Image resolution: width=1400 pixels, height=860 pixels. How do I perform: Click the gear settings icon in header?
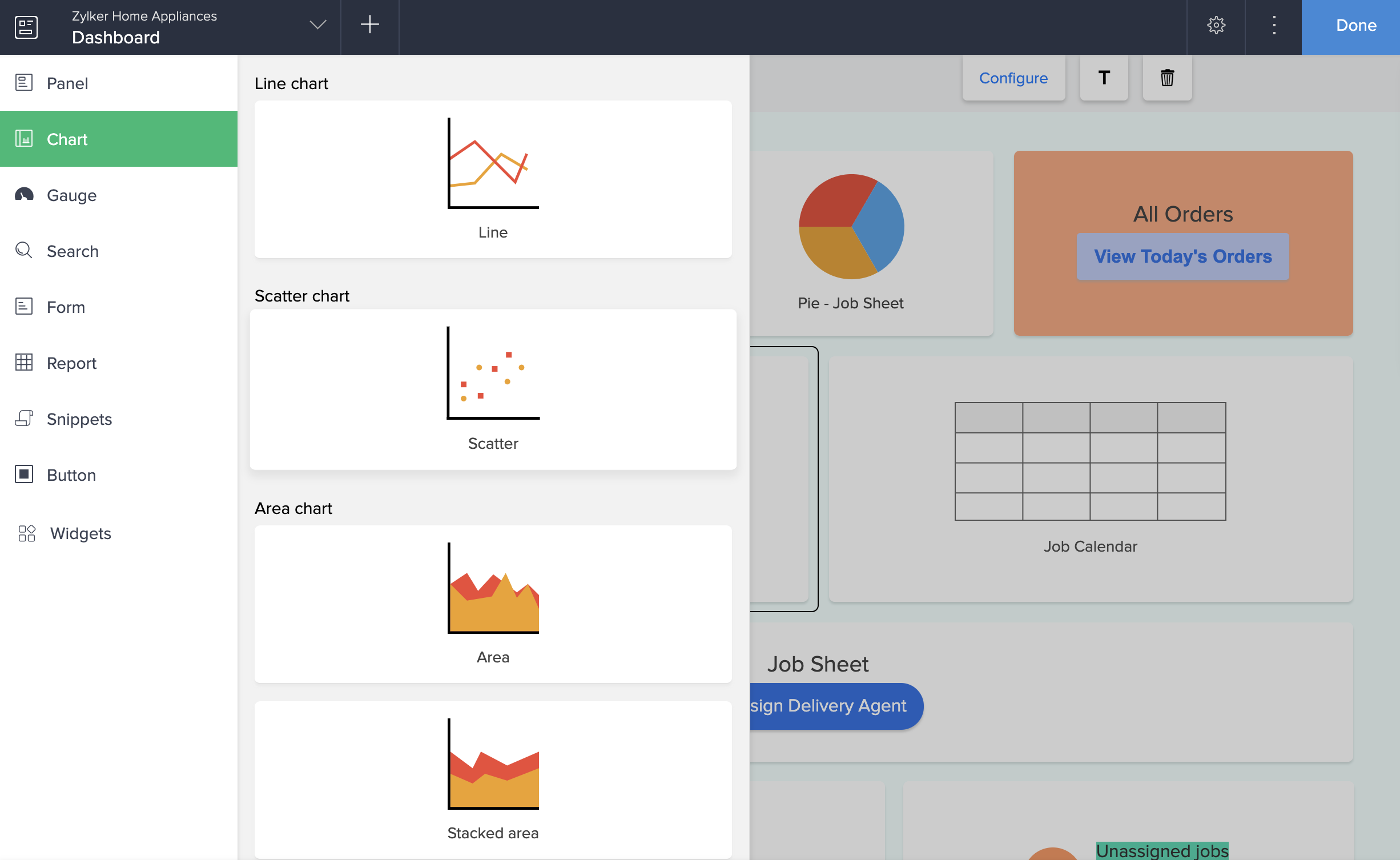pyautogui.click(x=1216, y=26)
